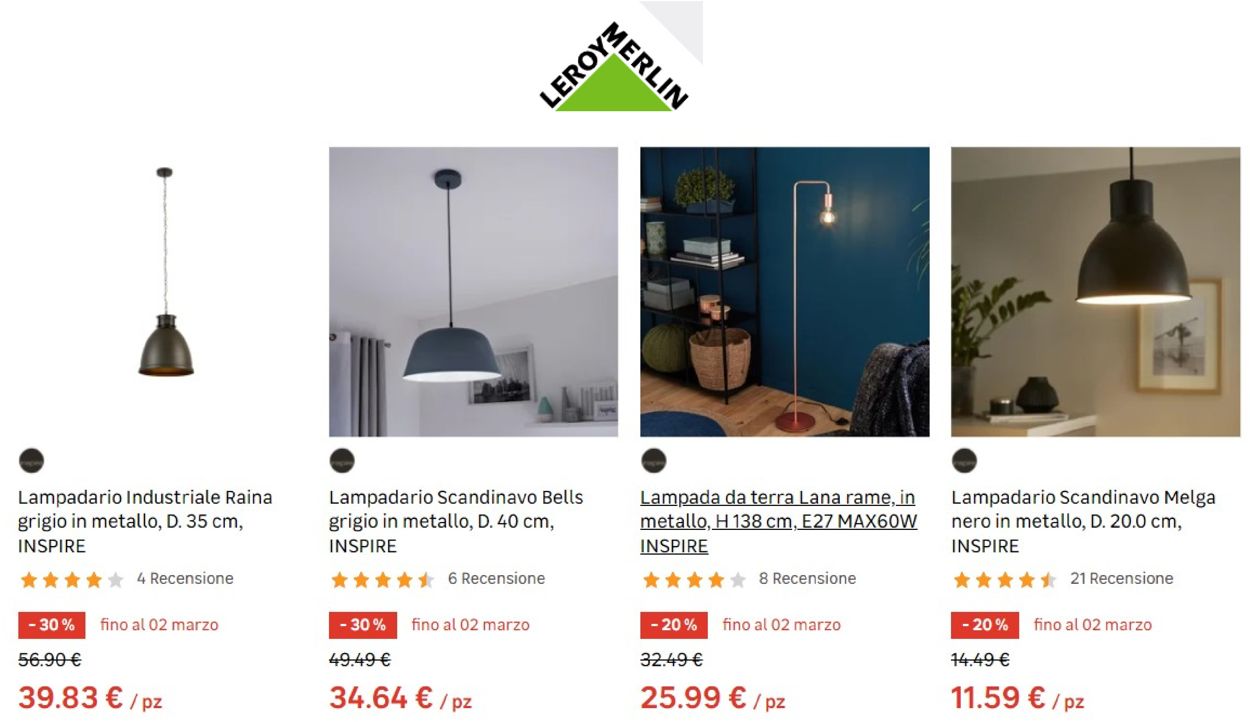Open the Lampada da terra Lana rame link
Viewport: 1250px width, 722px height.
pyautogui.click(x=778, y=522)
